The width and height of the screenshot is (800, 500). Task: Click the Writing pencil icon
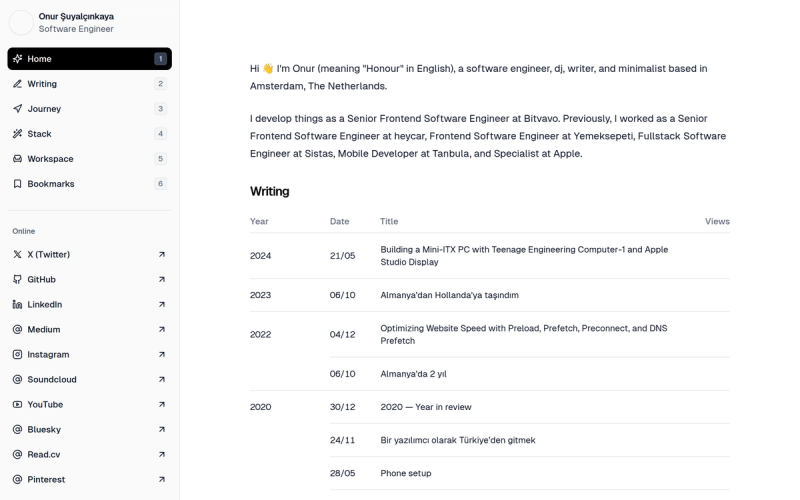(17, 84)
